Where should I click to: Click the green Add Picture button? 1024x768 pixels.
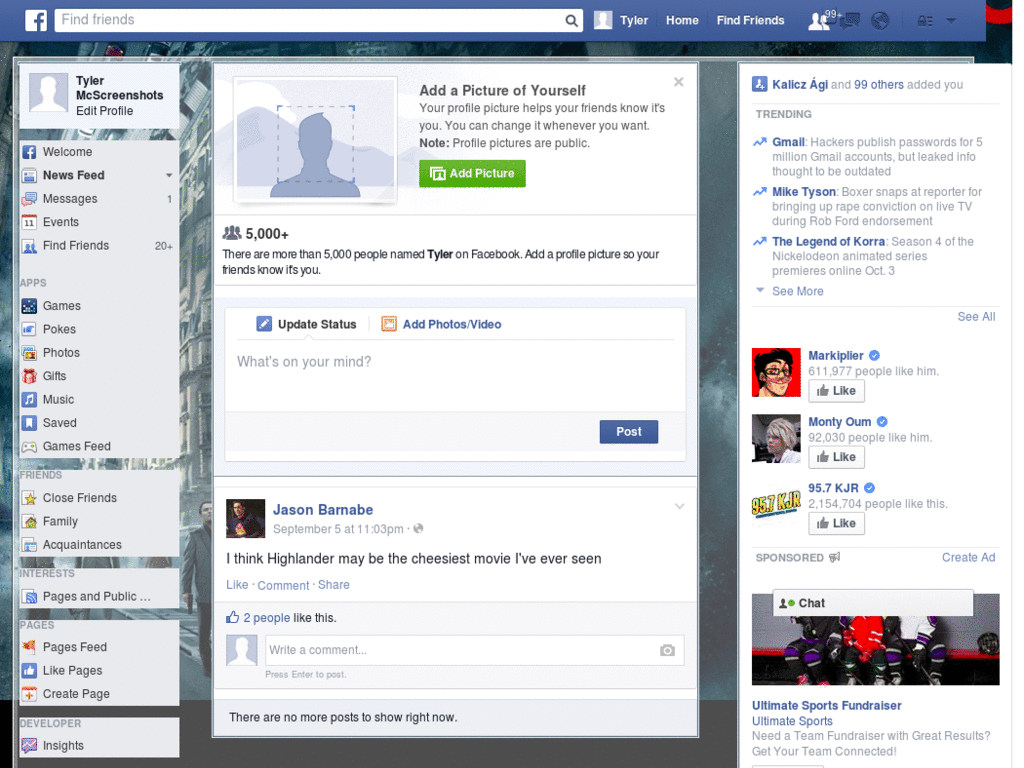[x=472, y=174]
